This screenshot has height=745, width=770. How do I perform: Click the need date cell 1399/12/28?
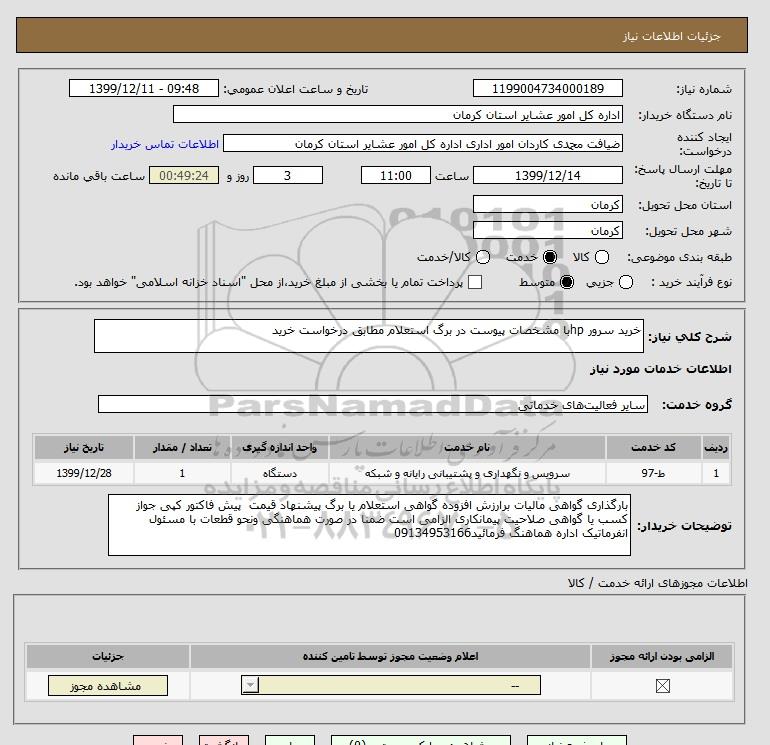pyautogui.click(x=84, y=473)
